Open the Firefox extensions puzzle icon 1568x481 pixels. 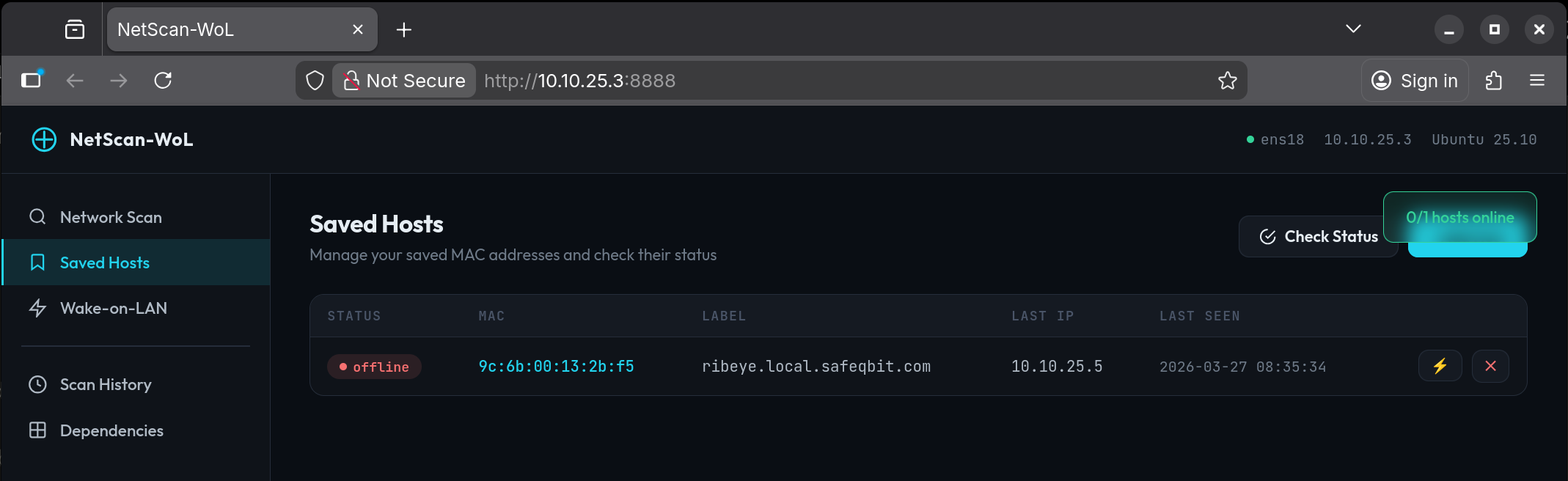click(x=1494, y=81)
